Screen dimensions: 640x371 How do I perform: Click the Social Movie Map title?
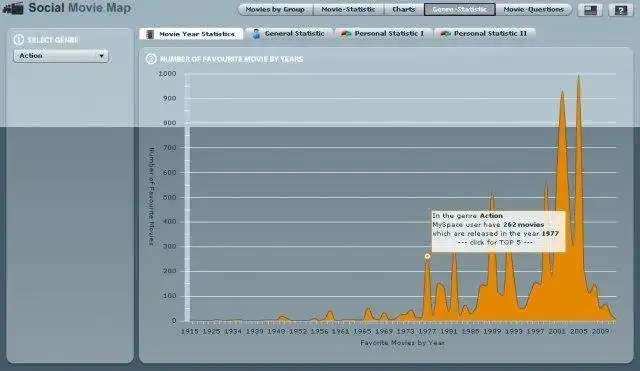80,8
